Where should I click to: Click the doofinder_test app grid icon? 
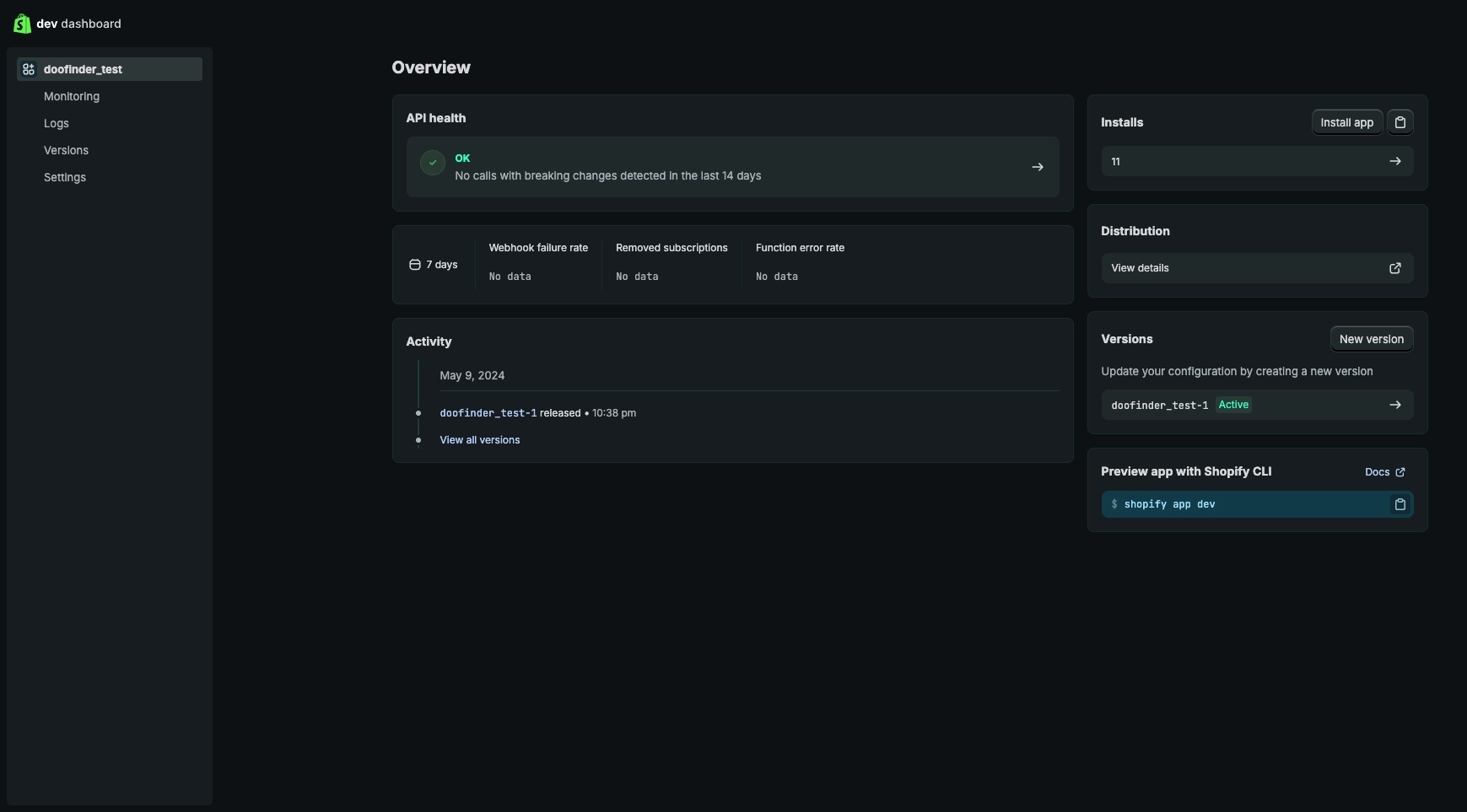pos(29,69)
